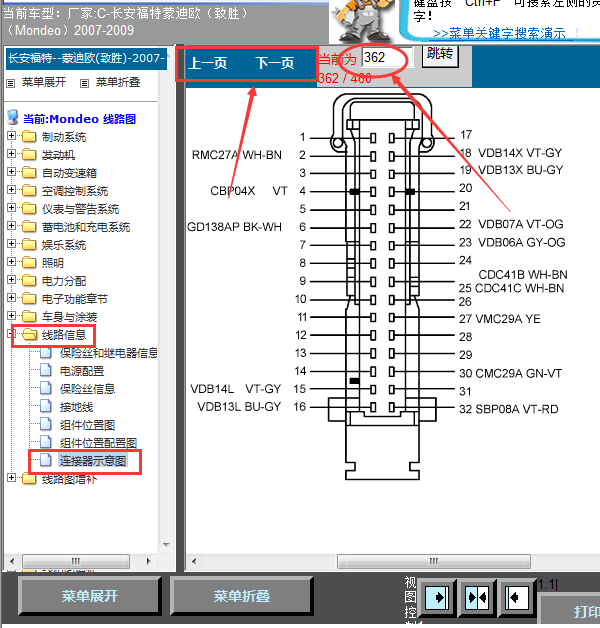Click the 仪表与警告系统 folder icon
Viewport: 600px width, 628px height.
click(x=29, y=209)
